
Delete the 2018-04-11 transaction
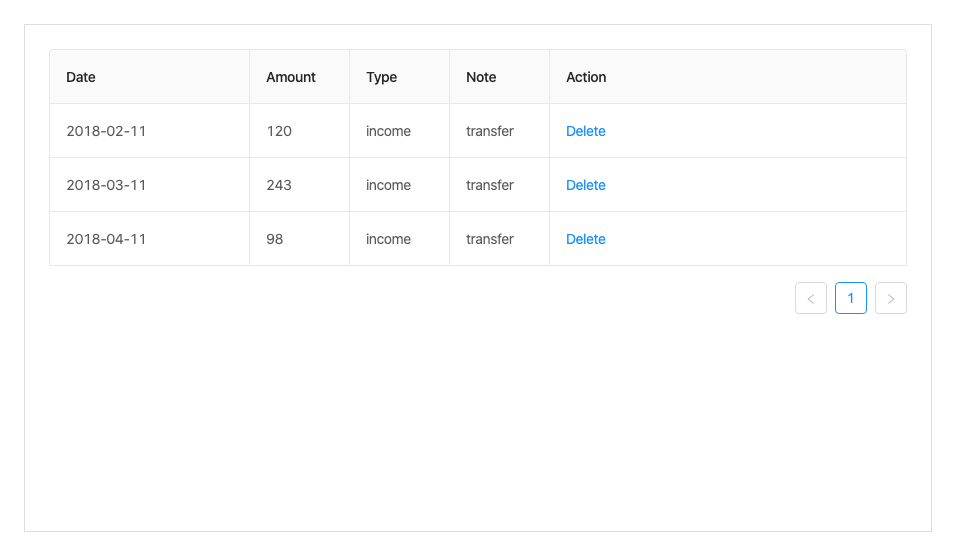click(586, 239)
